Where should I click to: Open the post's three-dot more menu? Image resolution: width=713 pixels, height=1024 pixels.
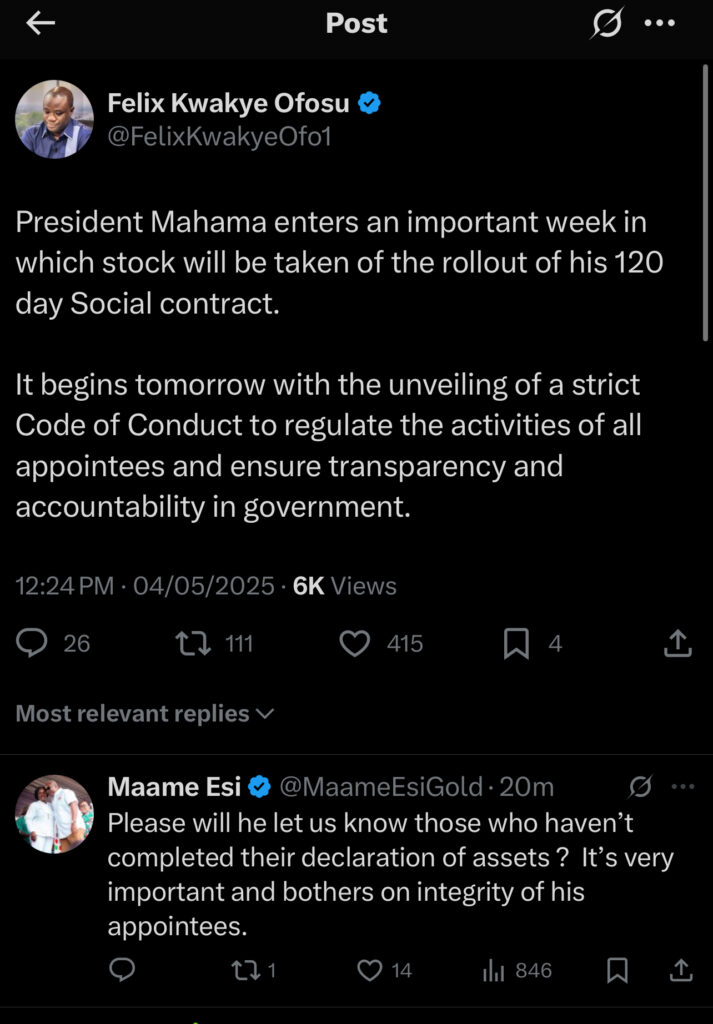660,25
